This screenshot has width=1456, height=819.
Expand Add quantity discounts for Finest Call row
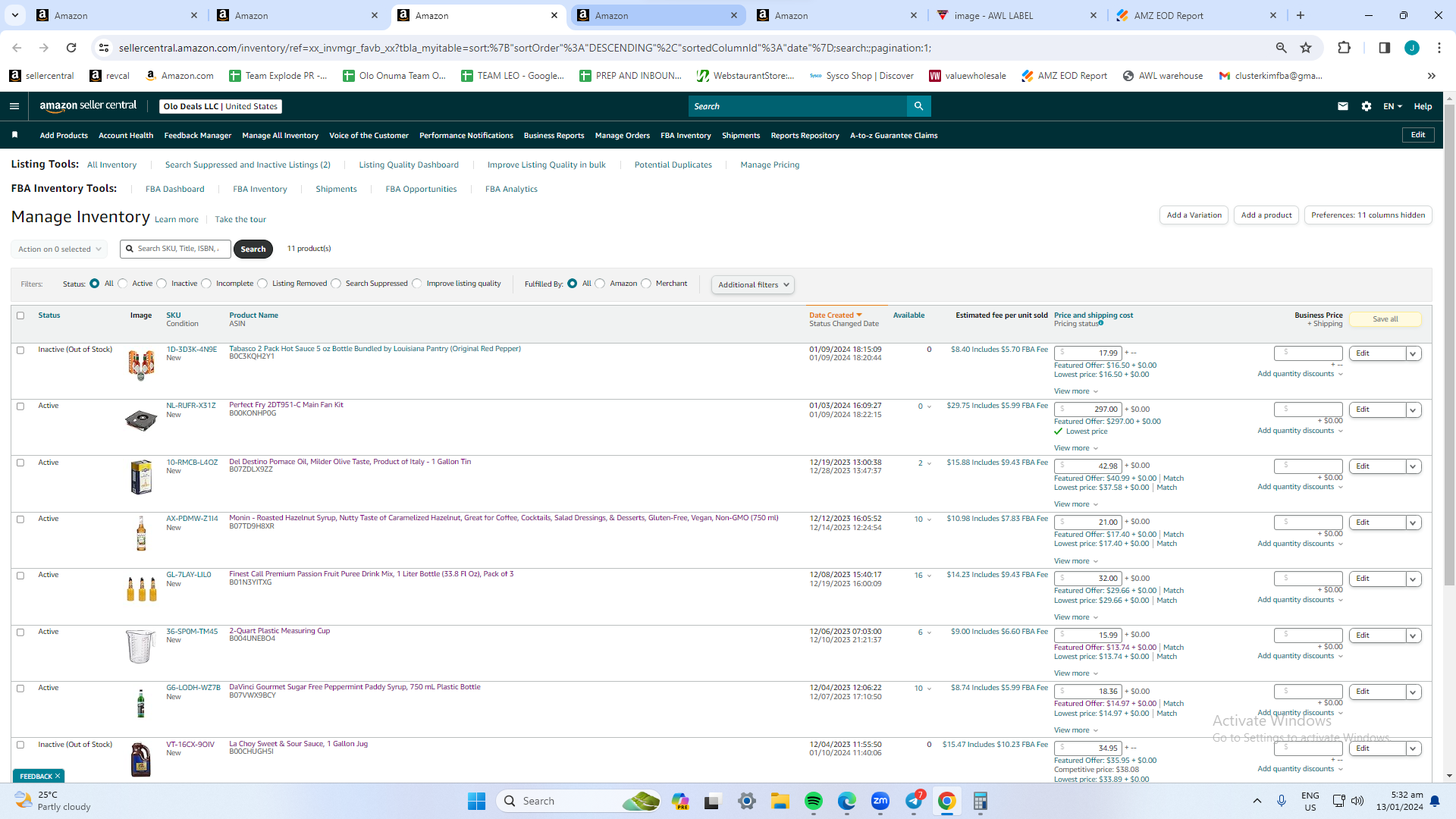tap(1300, 600)
